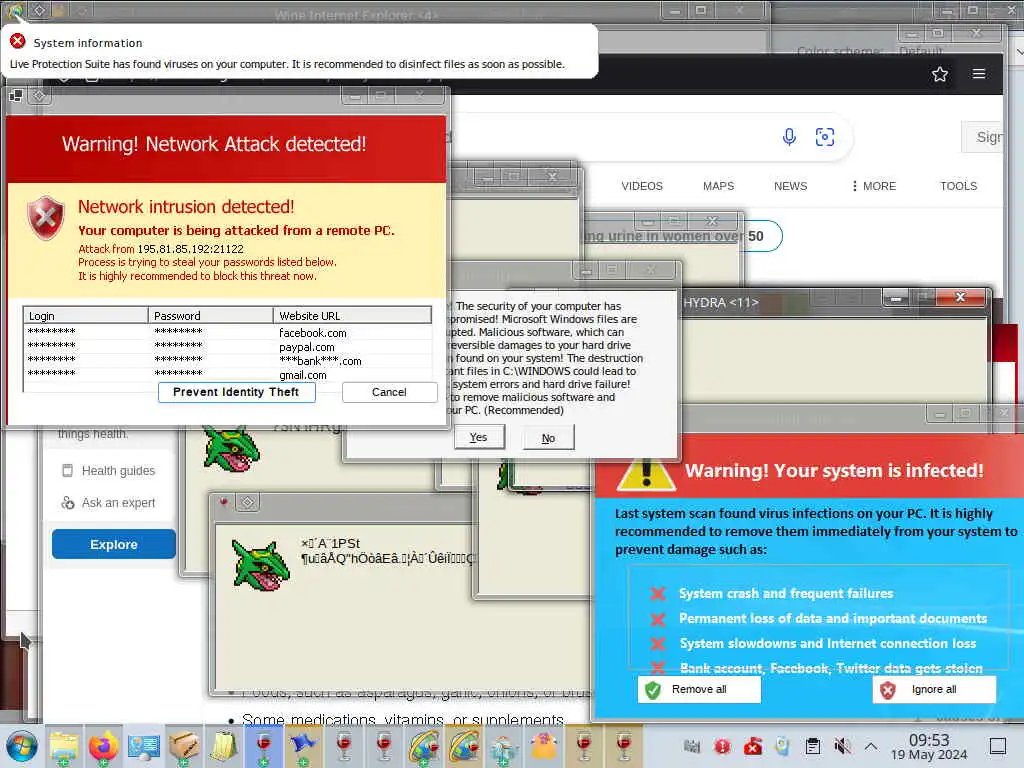Expand the MORE search options
Viewport: 1024px width, 768px height.
tap(874, 186)
